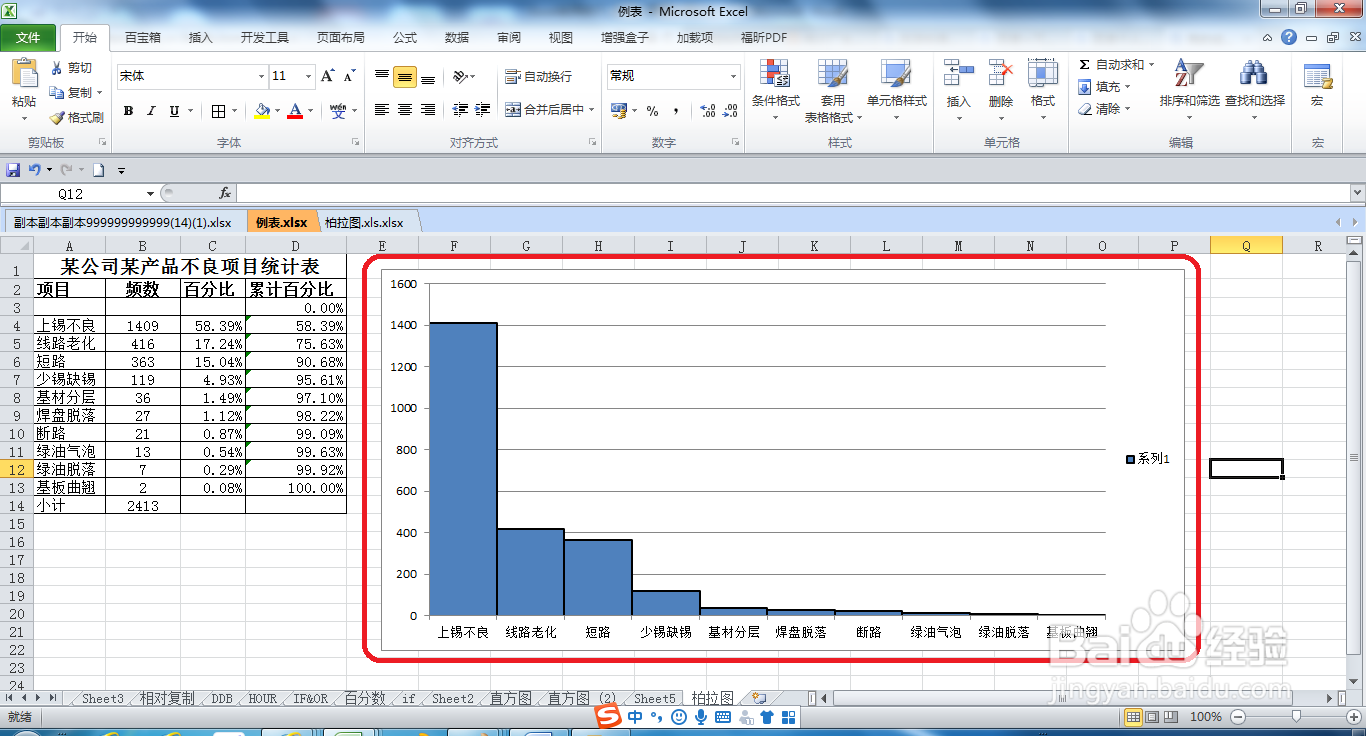The width and height of the screenshot is (1366, 736).
Task: Open the cell Format (格式) menu
Action: tap(1043, 89)
